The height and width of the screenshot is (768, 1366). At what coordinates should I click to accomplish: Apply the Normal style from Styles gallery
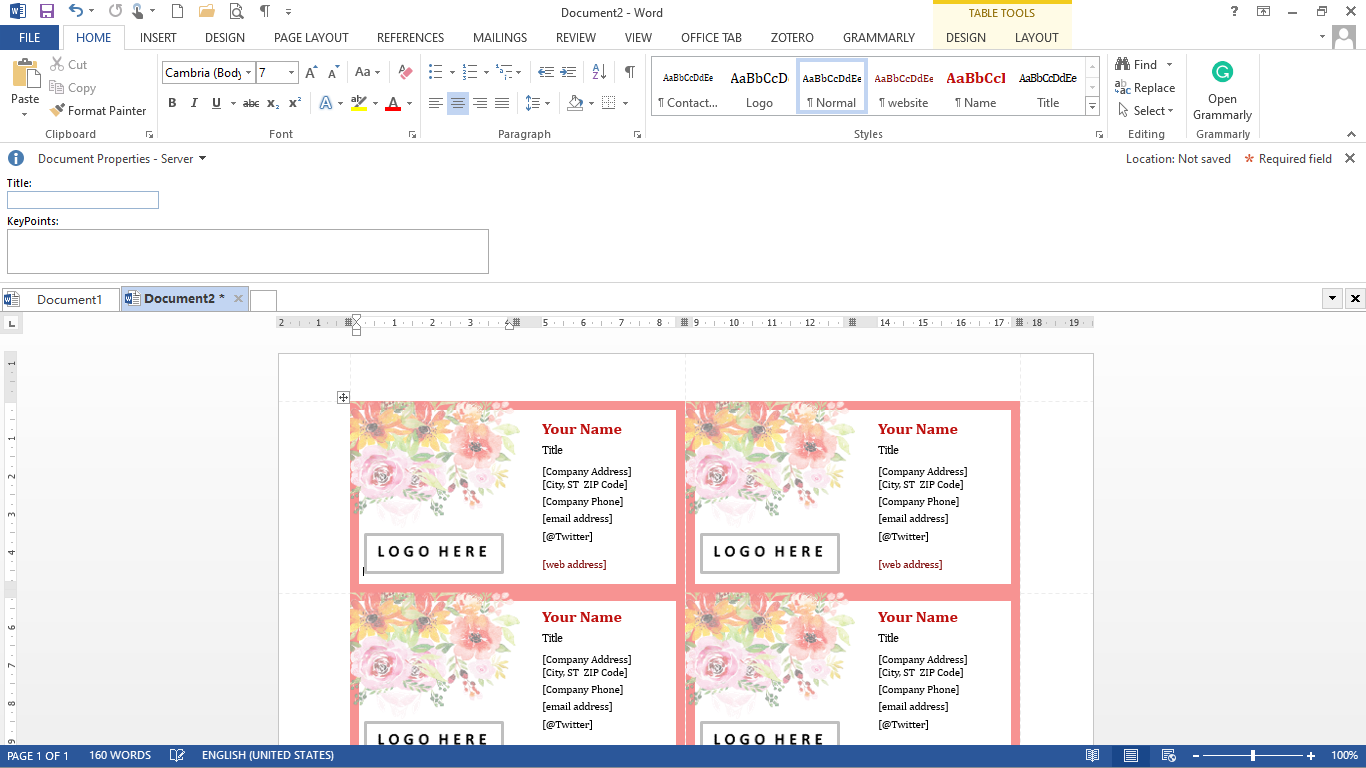pyautogui.click(x=830, y=88)
